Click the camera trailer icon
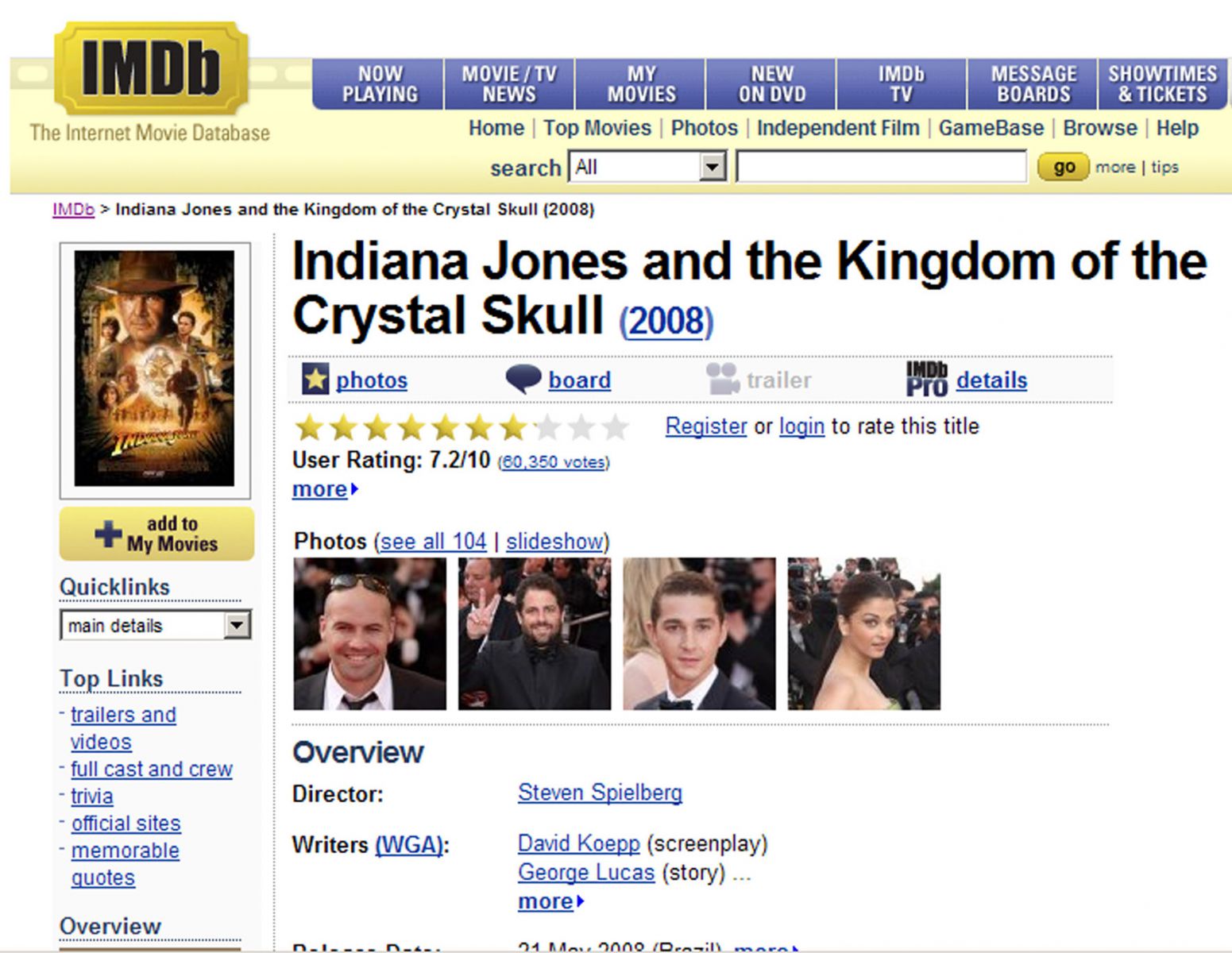This screenshot has width=1232, height=953. 722,379
